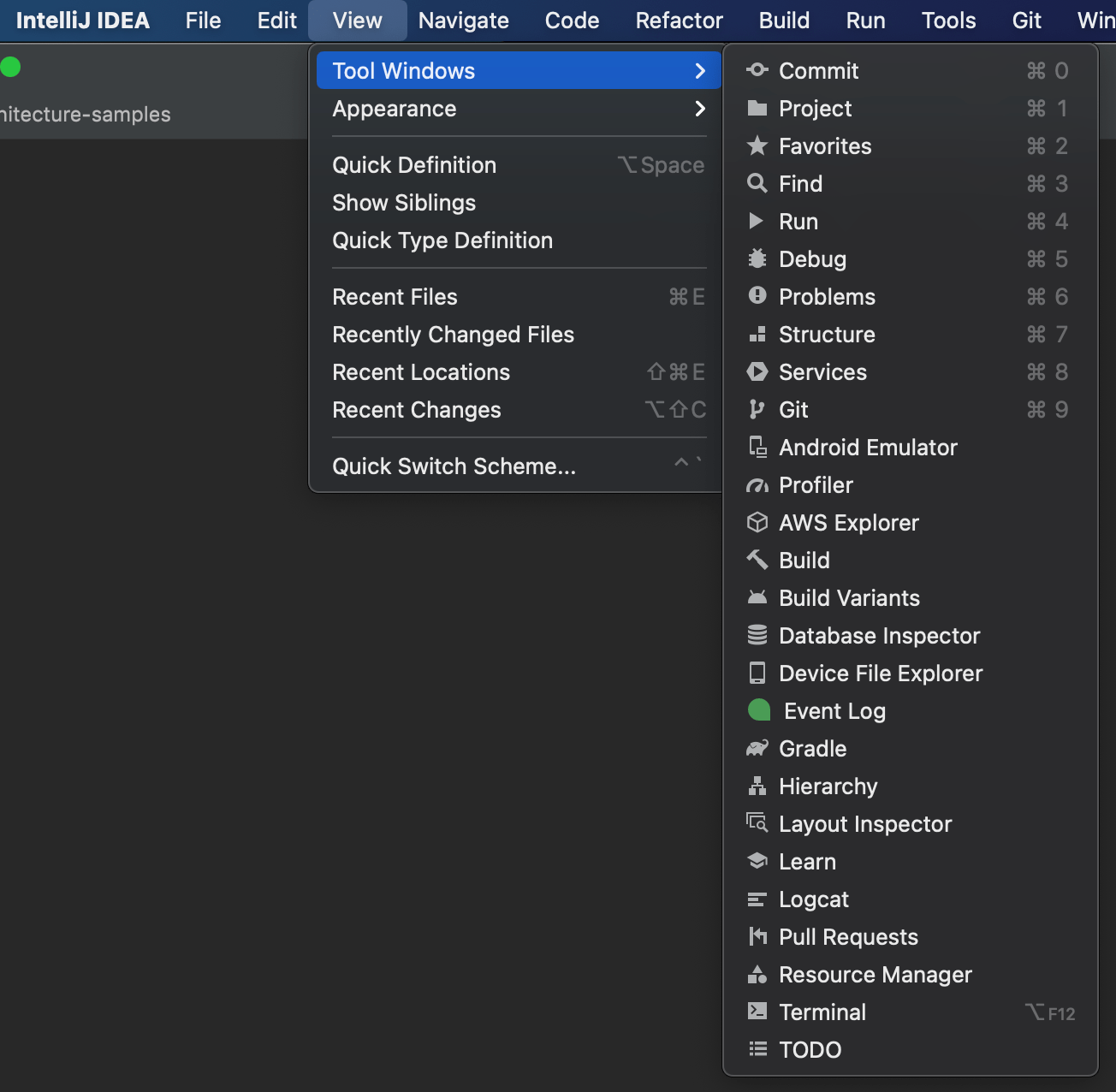The width and height of the screenshot is (1116, 1092).
Task: Select Recent Files from the menu
Action: tap(395, 296)
